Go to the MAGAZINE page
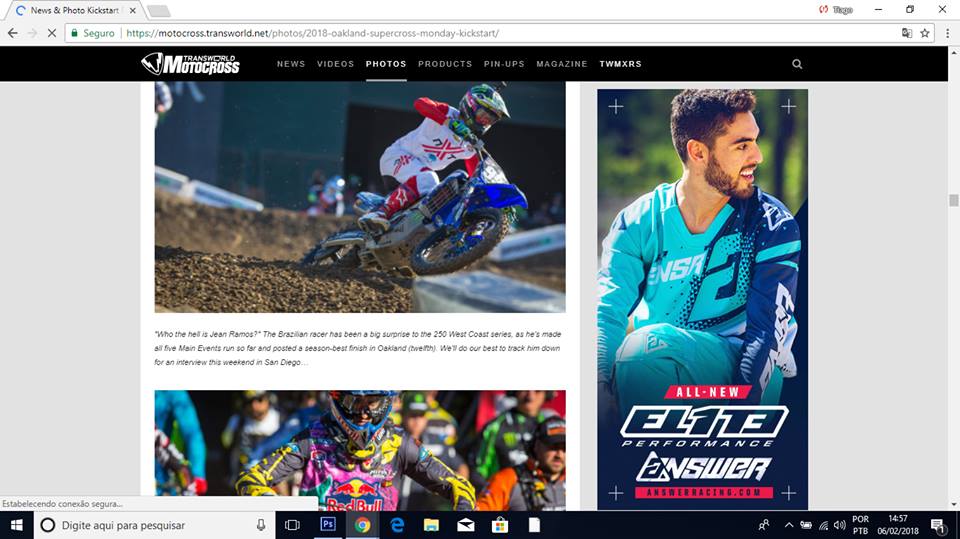Image resolution: width=960 pixels, height=539 pixels. [x=562, y=64]
